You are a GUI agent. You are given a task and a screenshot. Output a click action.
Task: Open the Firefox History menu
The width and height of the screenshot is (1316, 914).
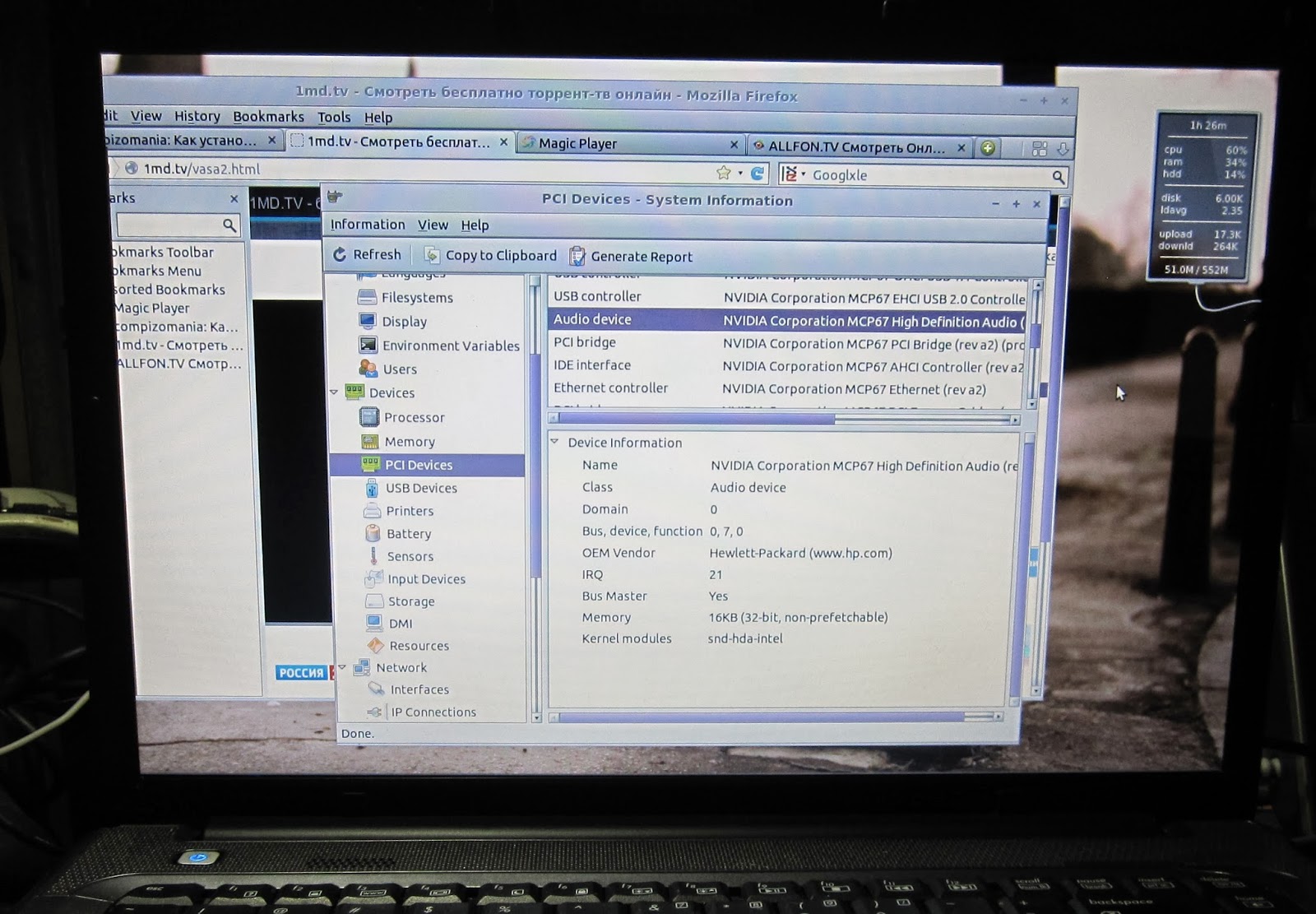point(197,116)
